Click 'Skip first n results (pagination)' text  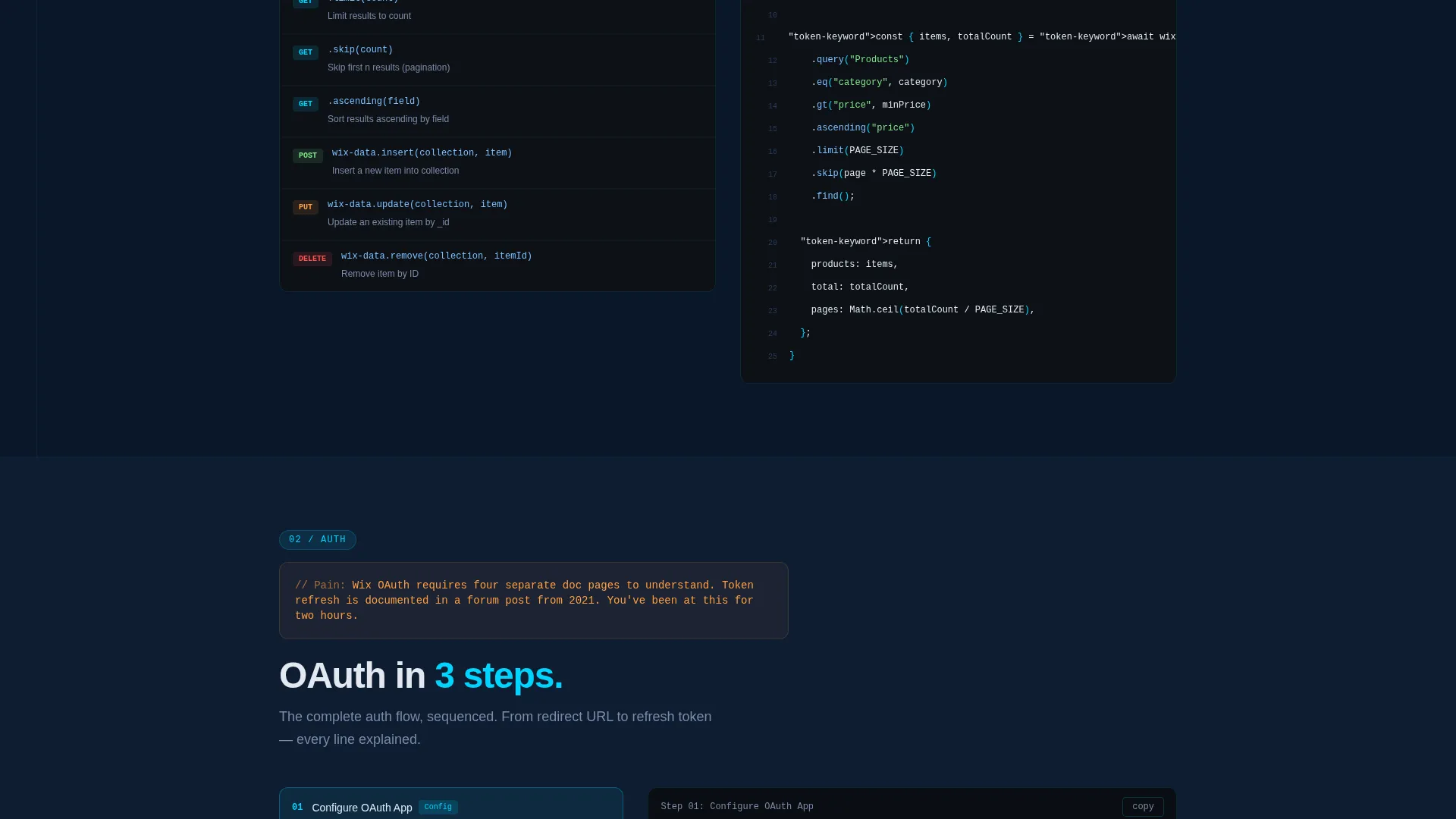[x=388, y=67]
